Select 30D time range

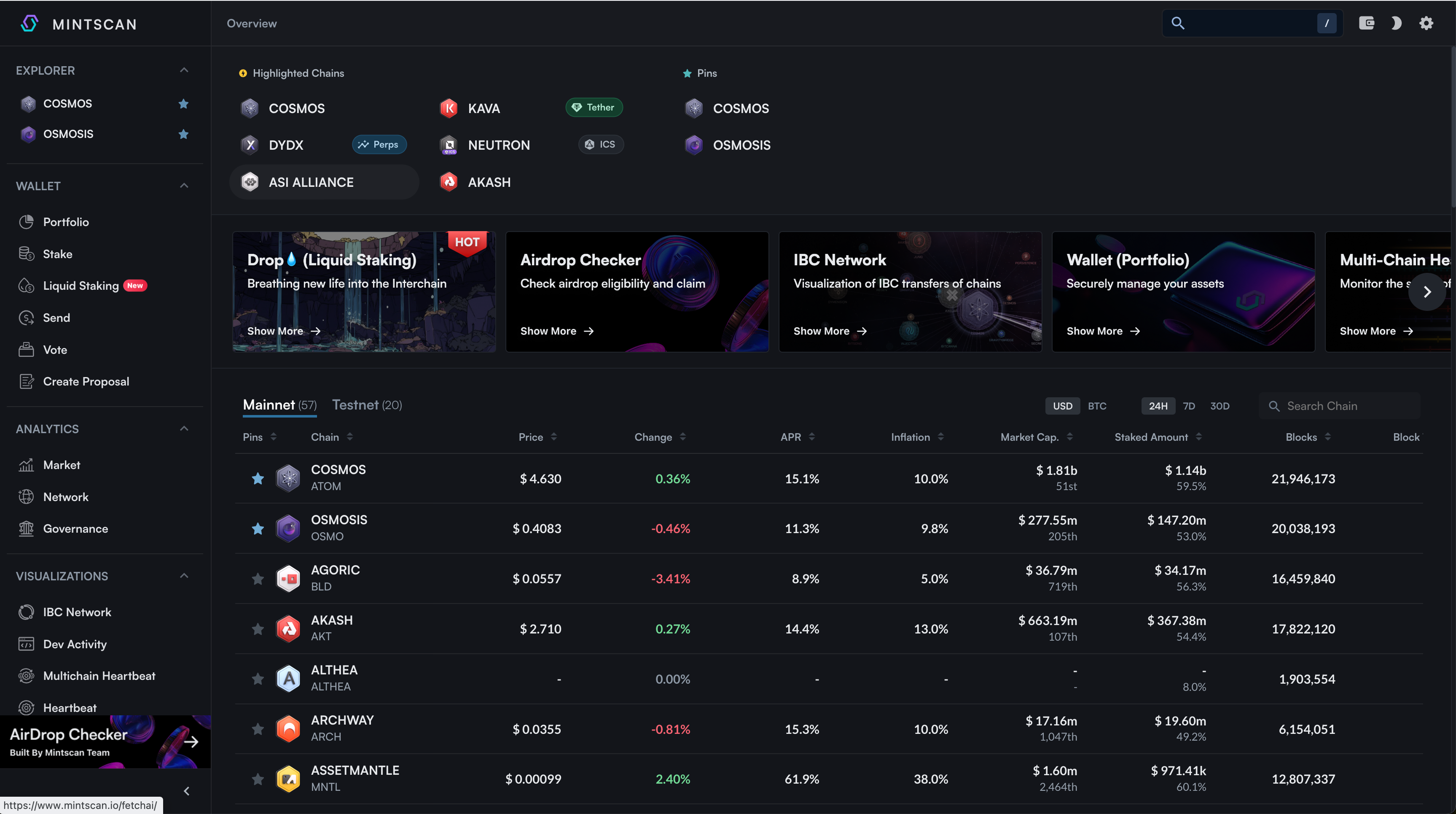[x=1220, y=406]
